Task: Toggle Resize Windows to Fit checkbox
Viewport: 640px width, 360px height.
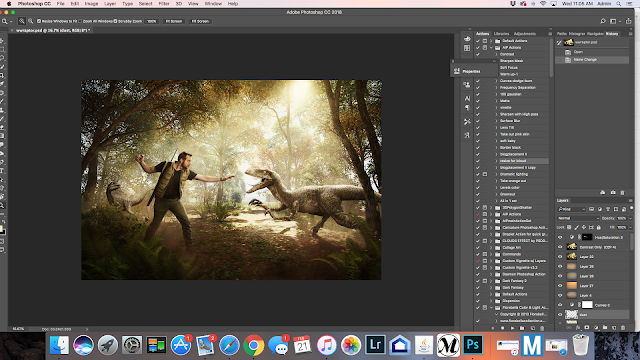Action: (39, 21)
